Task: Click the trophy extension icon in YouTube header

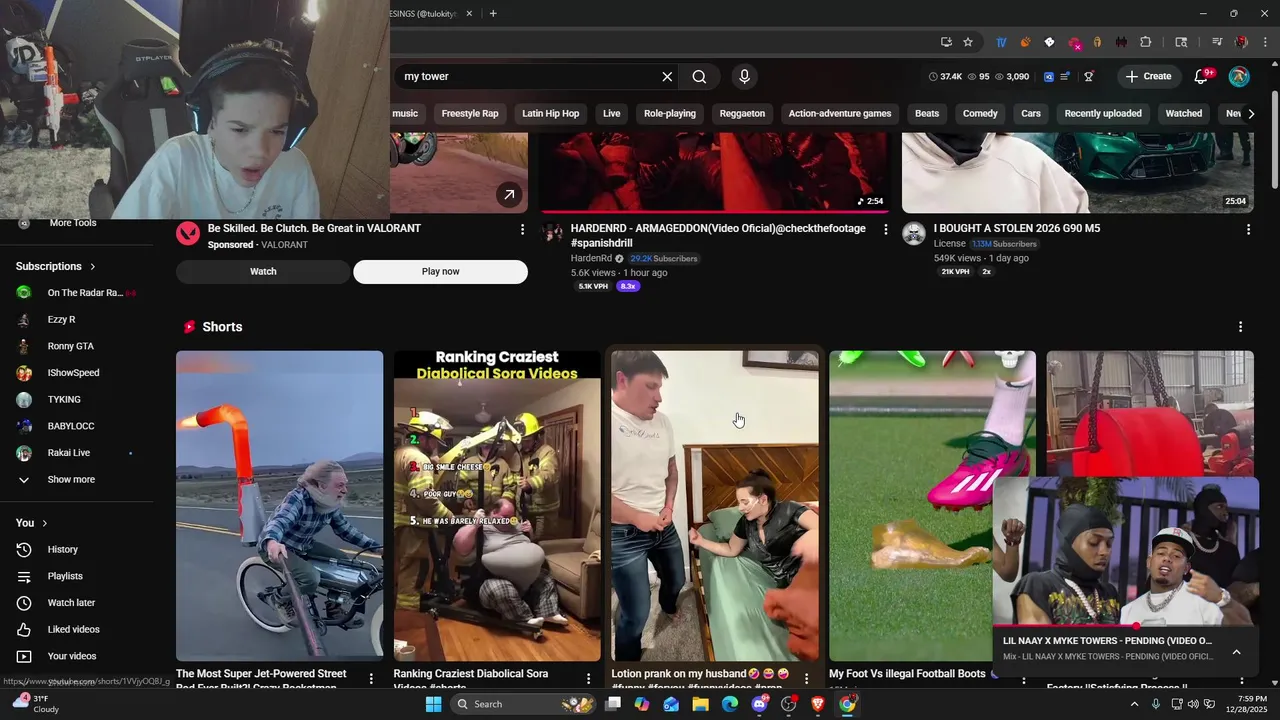Action: pos(1089,77)
